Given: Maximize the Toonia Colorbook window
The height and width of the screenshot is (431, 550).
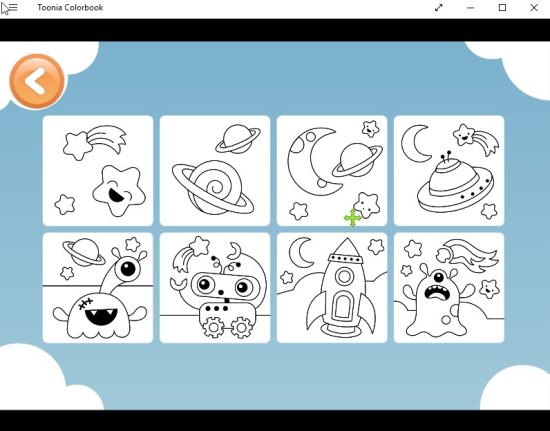Looking at the screenshot, I should click(502, 7).
